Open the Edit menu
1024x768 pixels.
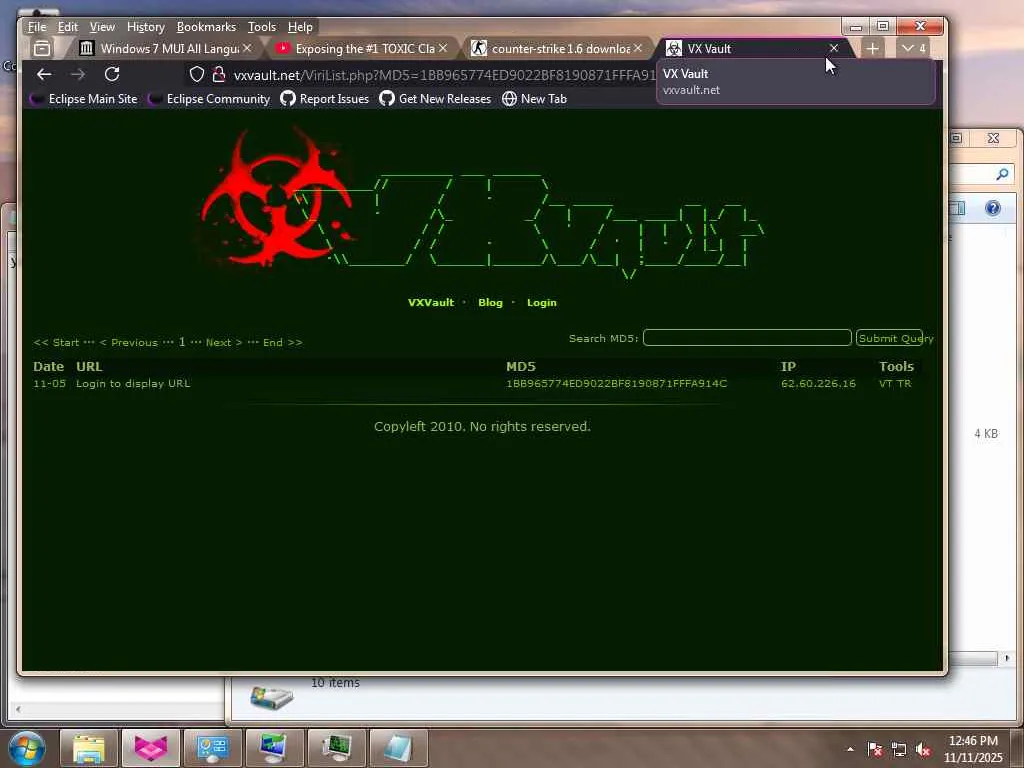point(67,27)
